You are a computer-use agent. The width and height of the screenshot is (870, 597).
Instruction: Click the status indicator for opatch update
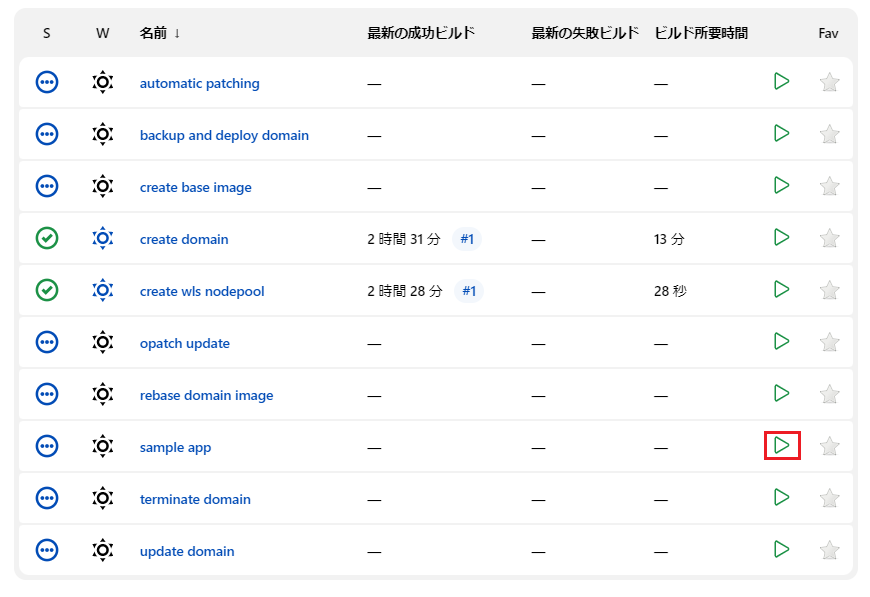point(47,341)
